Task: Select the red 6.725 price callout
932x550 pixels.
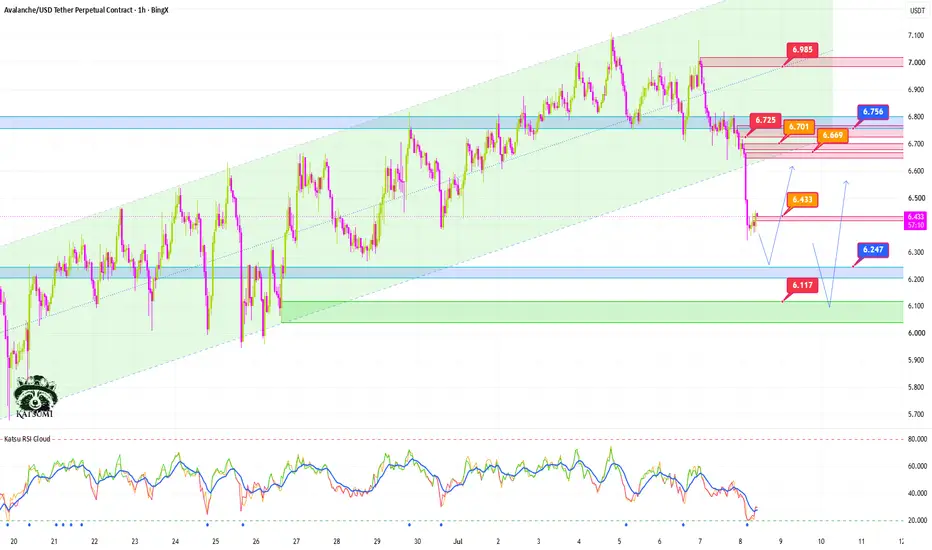Action: [766, 120]
